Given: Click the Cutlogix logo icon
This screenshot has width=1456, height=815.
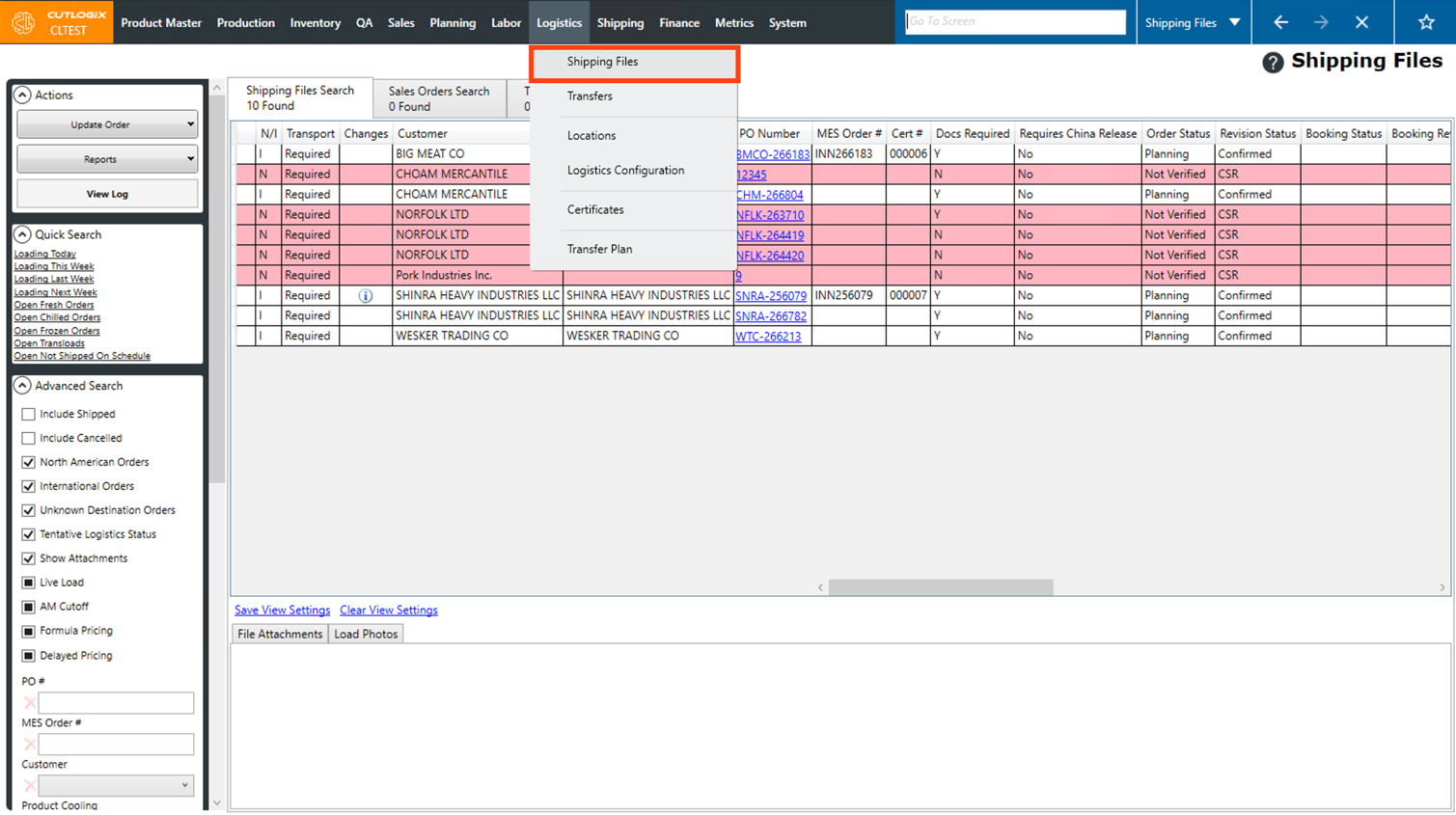Looking at the screenshot, I should pos(23,22).
